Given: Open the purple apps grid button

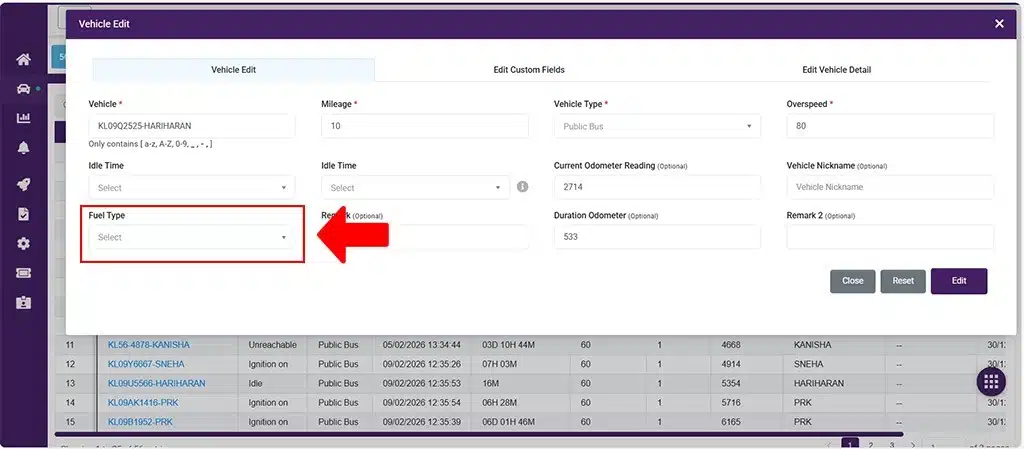Looking at the screenshot, I should click(x=991, y=382).
